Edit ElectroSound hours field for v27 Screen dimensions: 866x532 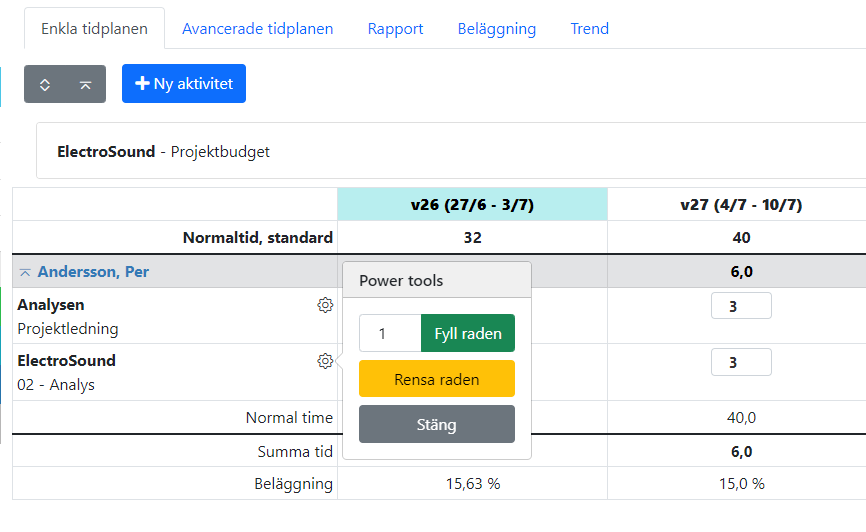point(741,362)
